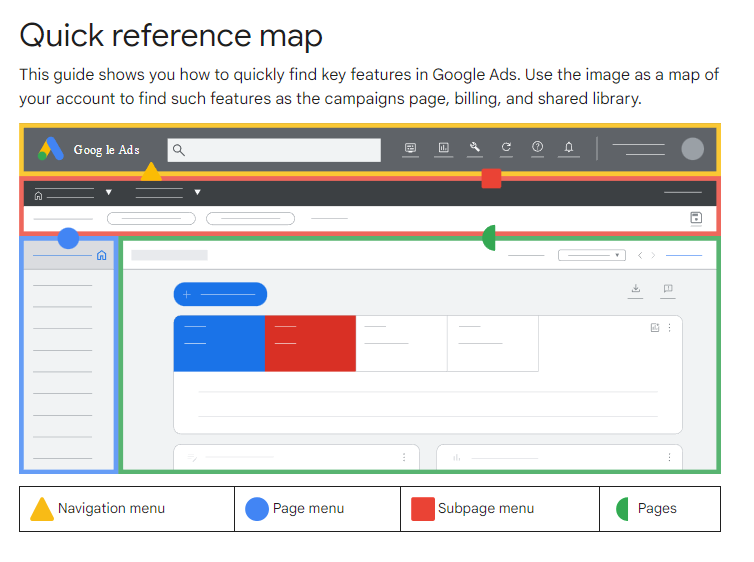Click the first pill-shaped filter button
Screen dimensions: 754x562
coord(151,219)
